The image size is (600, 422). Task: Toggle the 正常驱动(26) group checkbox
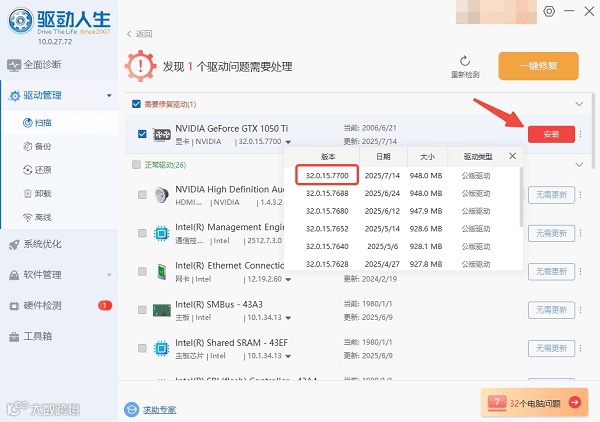click(x=136, y=165)
